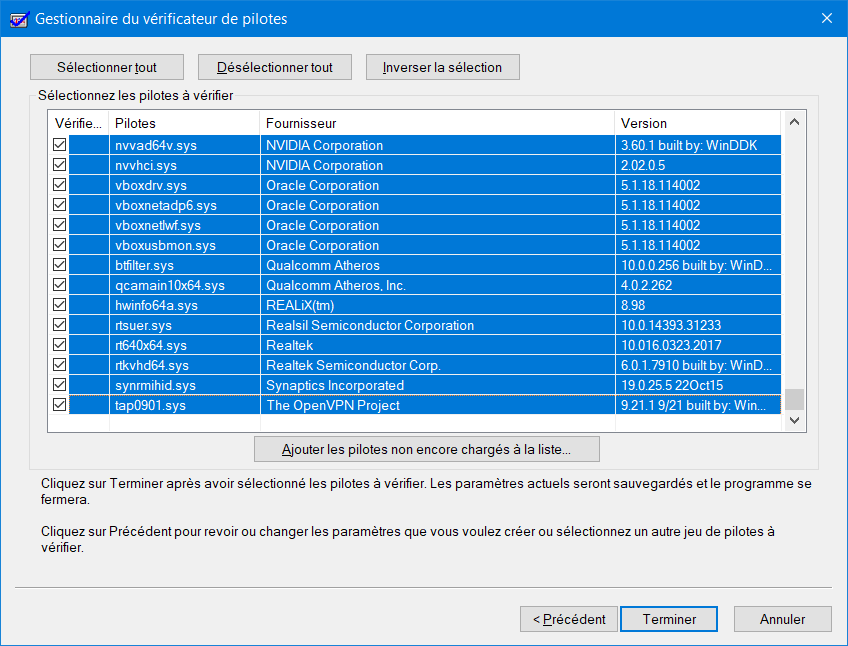
Task: Select the qcamain10x64.sys driver name
Action: tap(170, 286)
